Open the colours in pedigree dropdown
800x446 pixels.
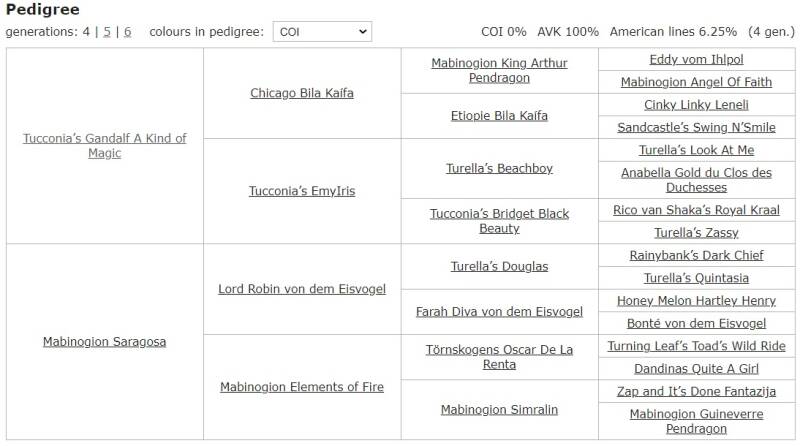pos(321,32)
